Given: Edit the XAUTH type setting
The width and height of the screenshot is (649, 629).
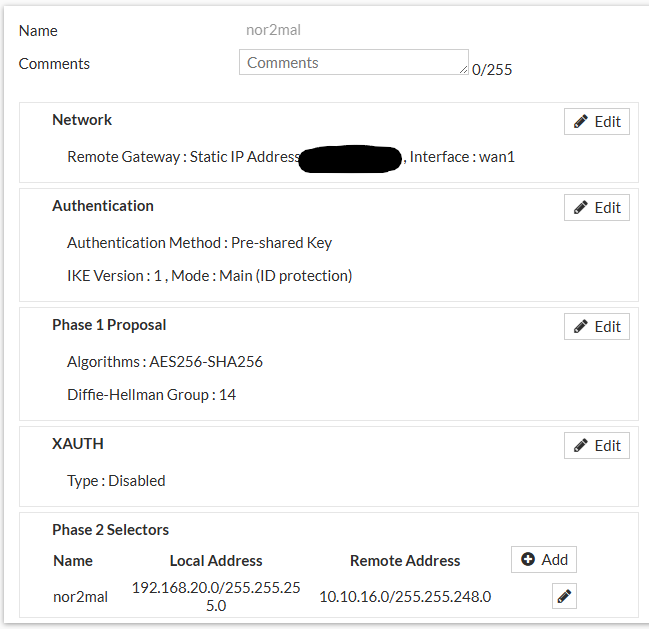Looking at the screenshot, I should [597, 446].
